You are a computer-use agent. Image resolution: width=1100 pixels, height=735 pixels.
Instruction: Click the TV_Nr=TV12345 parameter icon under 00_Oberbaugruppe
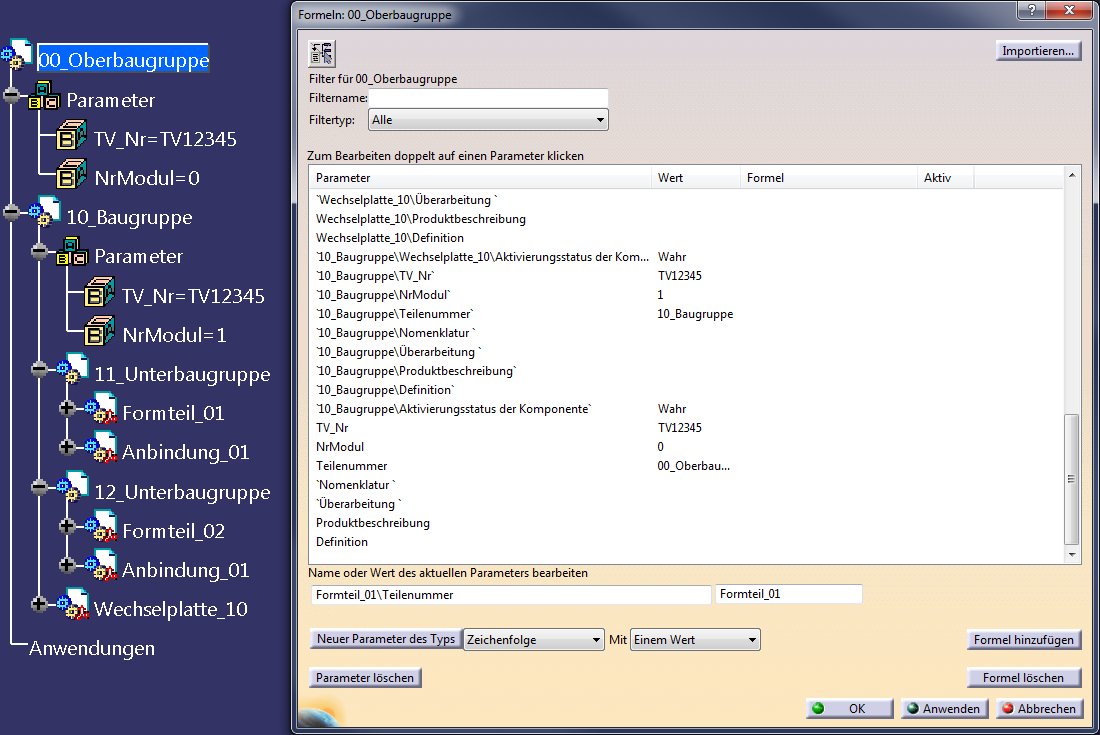(x=71, y=135)
